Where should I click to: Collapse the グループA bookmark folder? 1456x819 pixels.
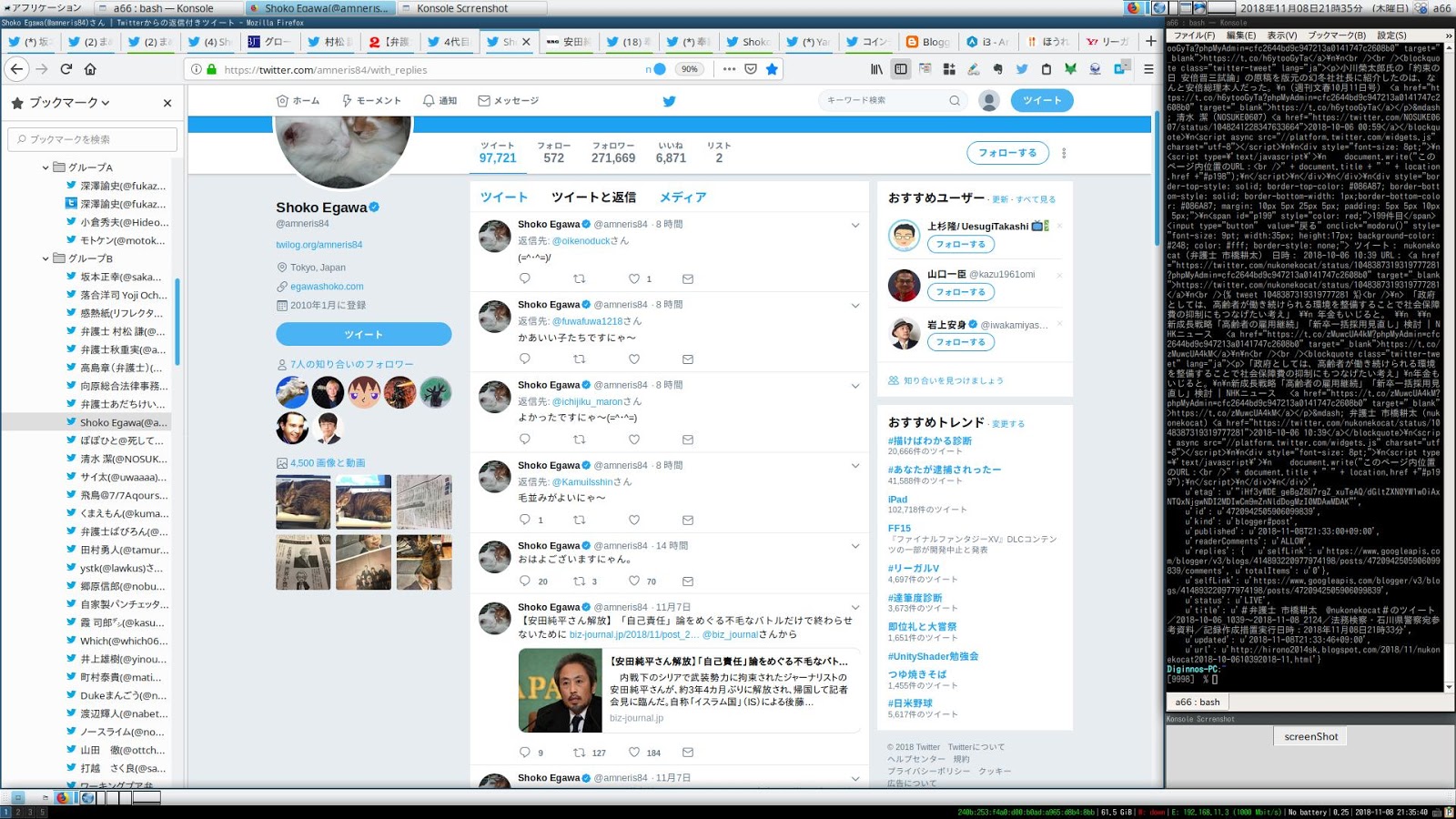[x=45, y=167]
